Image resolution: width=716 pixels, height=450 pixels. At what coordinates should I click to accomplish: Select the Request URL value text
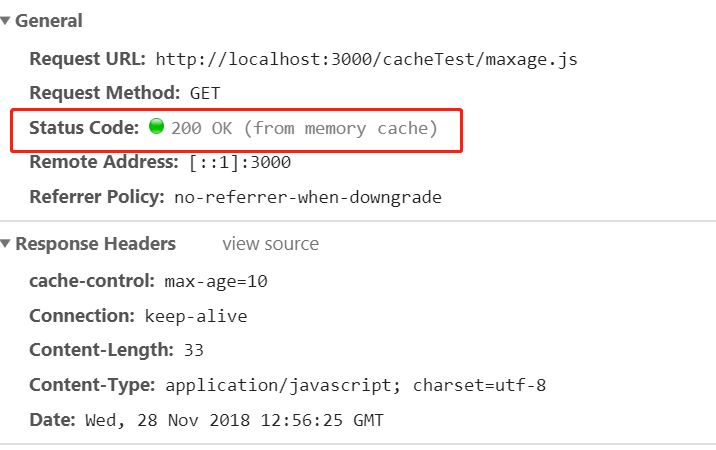coord(366,59)
